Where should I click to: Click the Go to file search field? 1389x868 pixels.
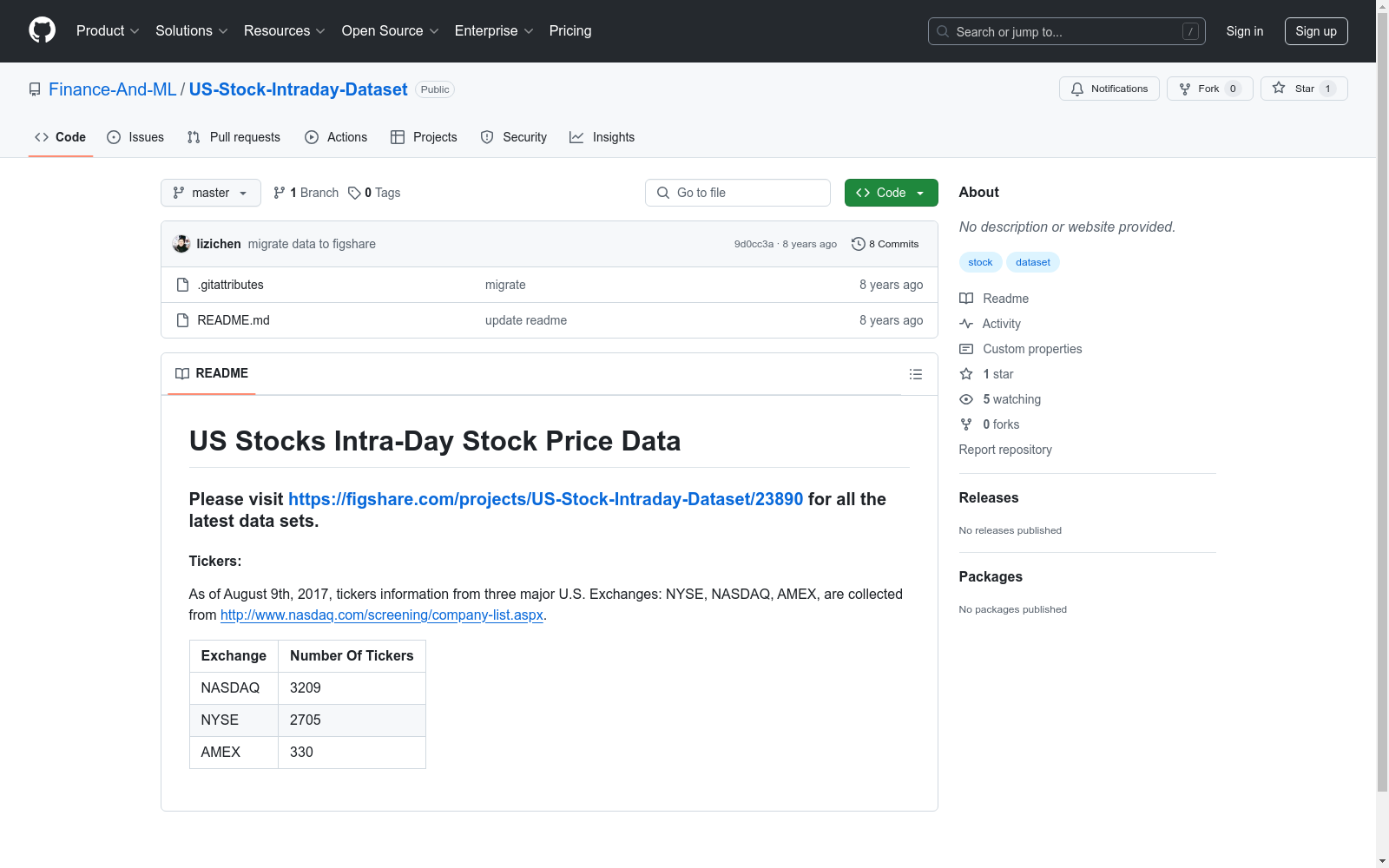[738, 193]
